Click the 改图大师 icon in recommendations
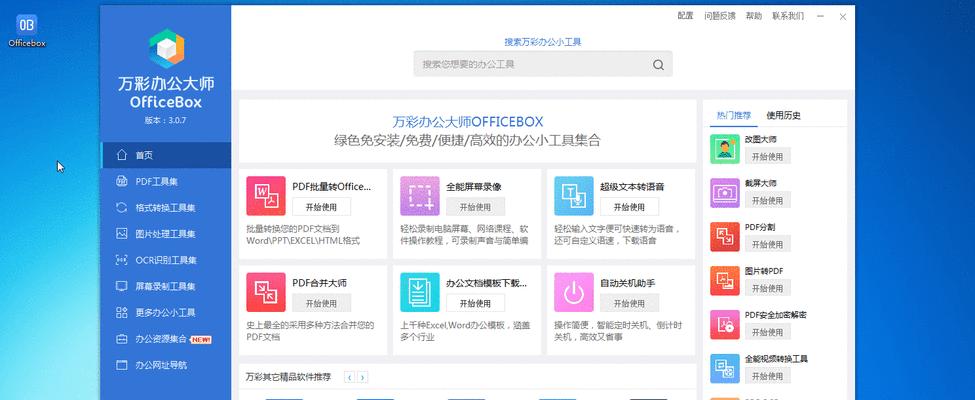 point(725,149)
